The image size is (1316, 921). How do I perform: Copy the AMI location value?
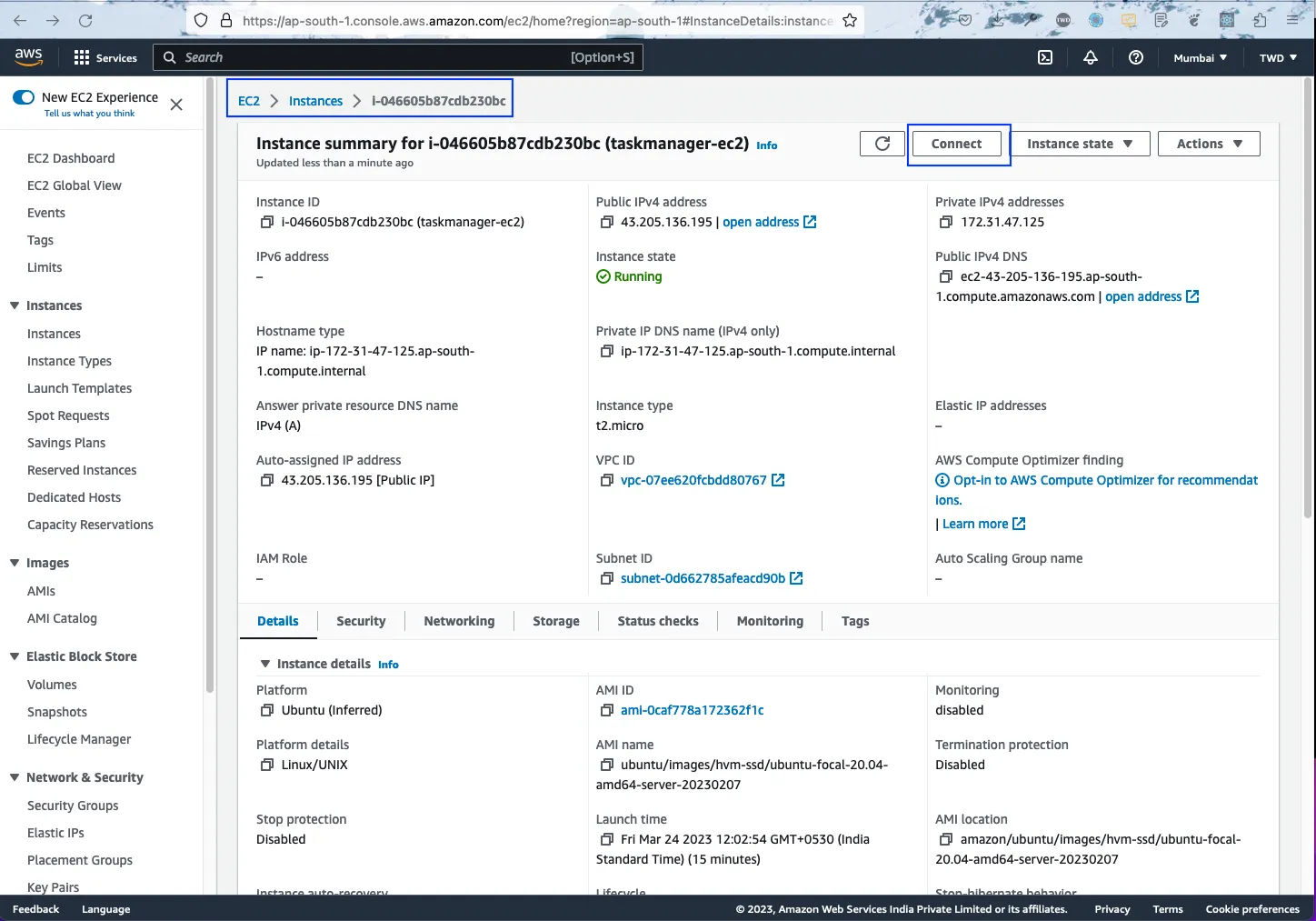click(x=946, y=839)
